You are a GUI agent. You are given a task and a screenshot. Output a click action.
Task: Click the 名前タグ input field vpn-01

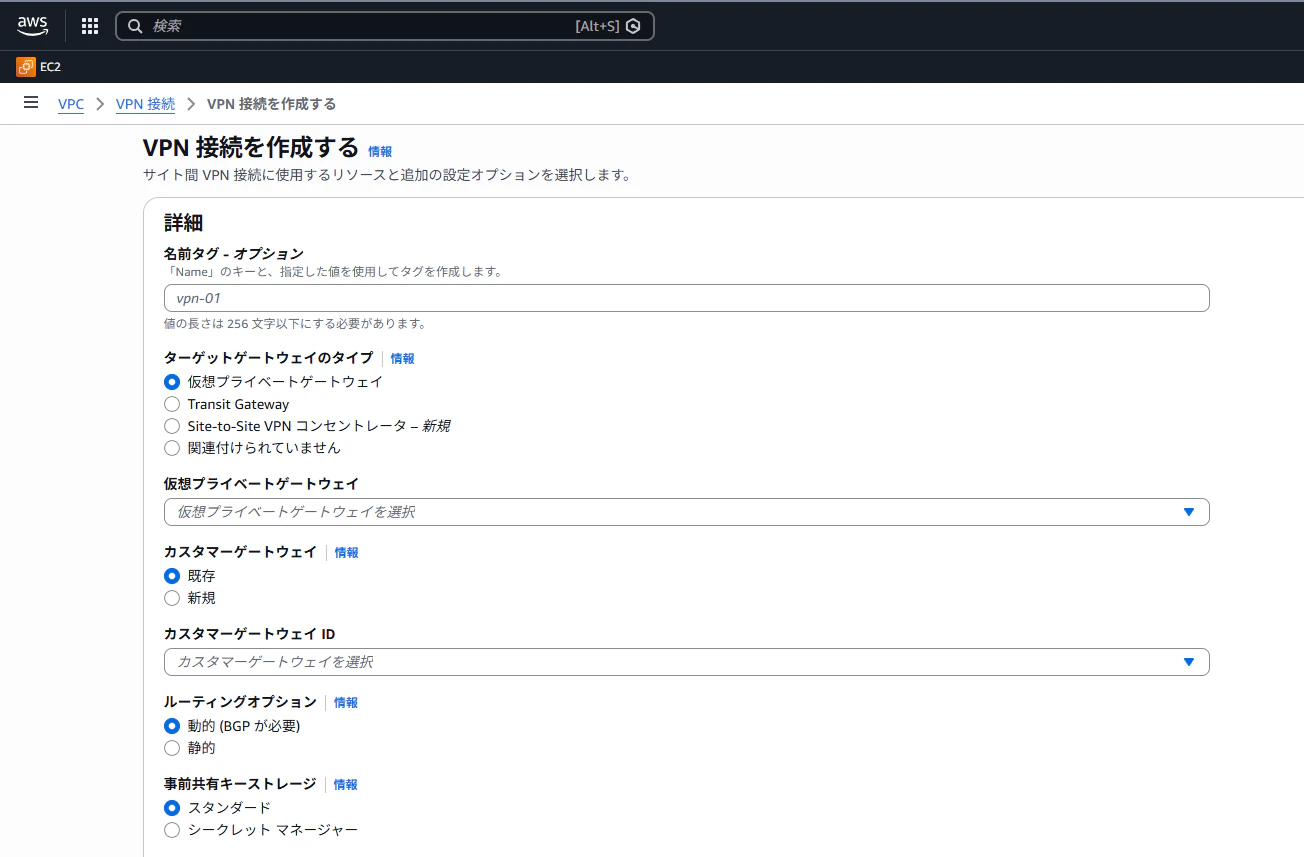tap(686, 298)
